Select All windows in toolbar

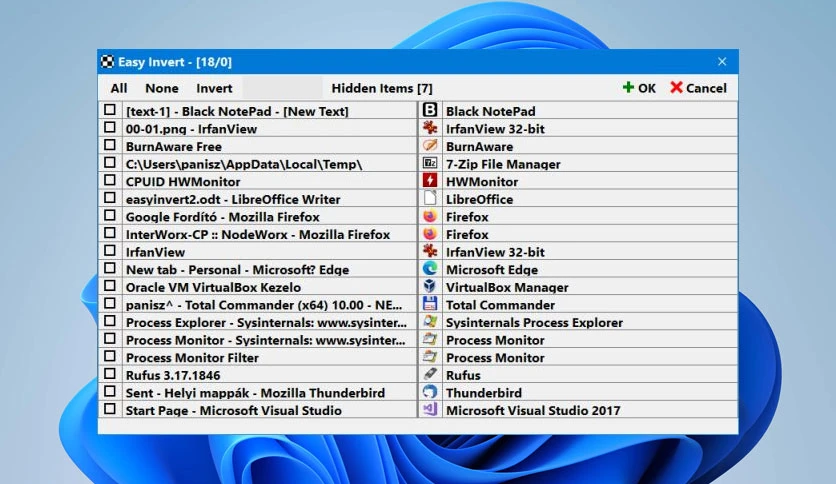(118, 88)
